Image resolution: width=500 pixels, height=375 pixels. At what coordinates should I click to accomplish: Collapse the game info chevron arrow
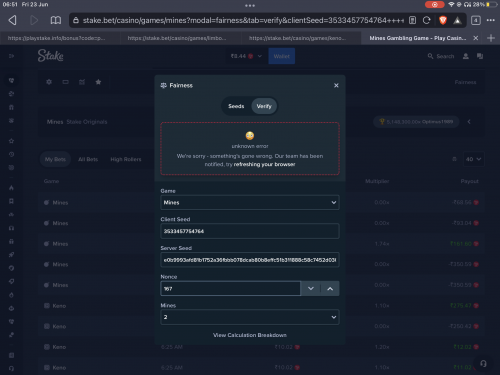pyautogui.click(x=469, y=122)
